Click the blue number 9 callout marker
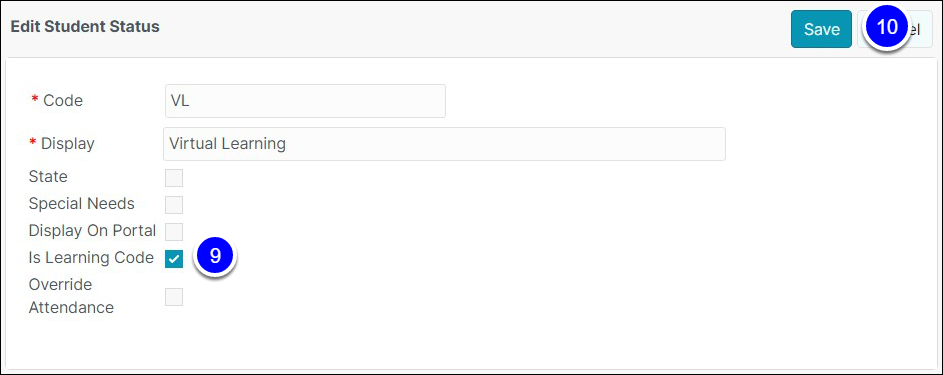The height and width of the screenshot is (375, 943). (x=215, y=255)
